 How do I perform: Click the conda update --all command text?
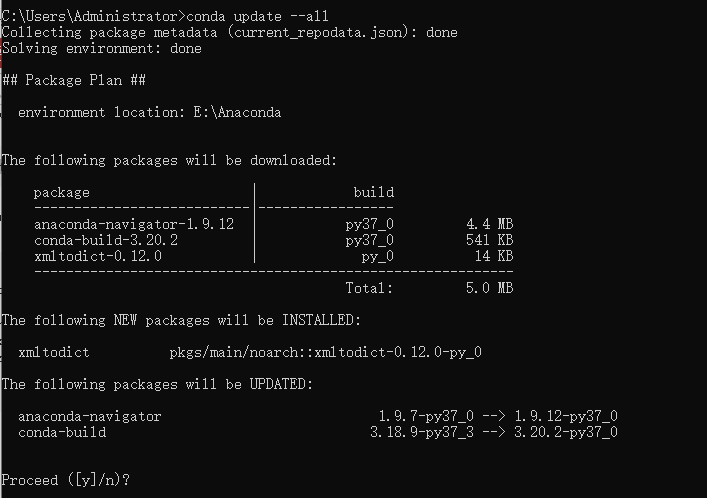257,17
